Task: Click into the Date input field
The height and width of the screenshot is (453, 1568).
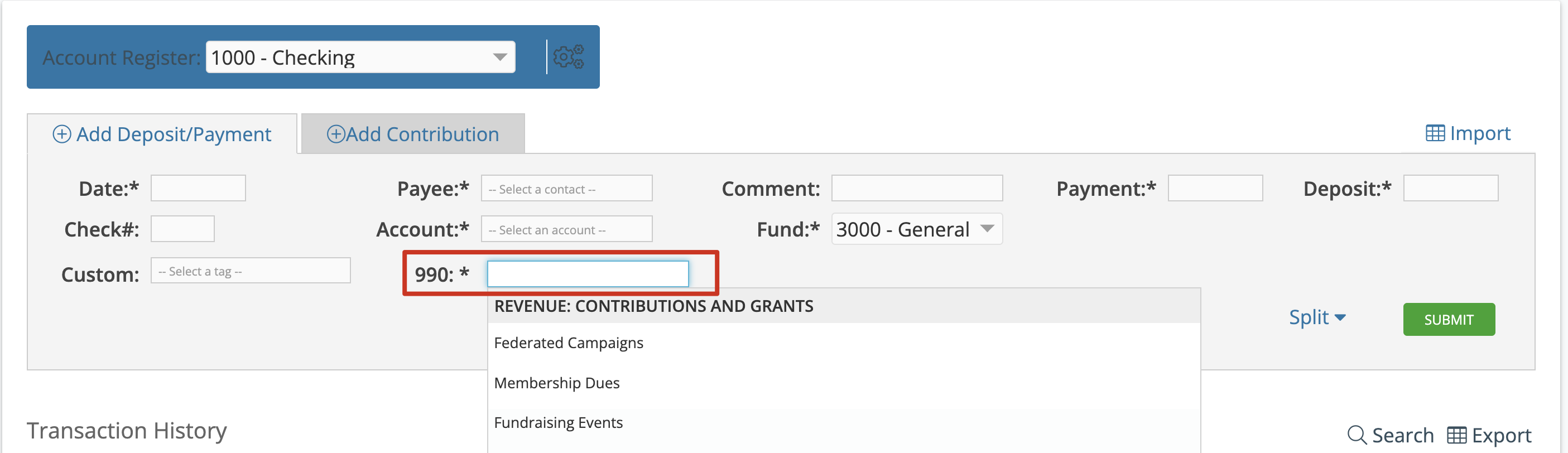Action: tap(198, 188)
